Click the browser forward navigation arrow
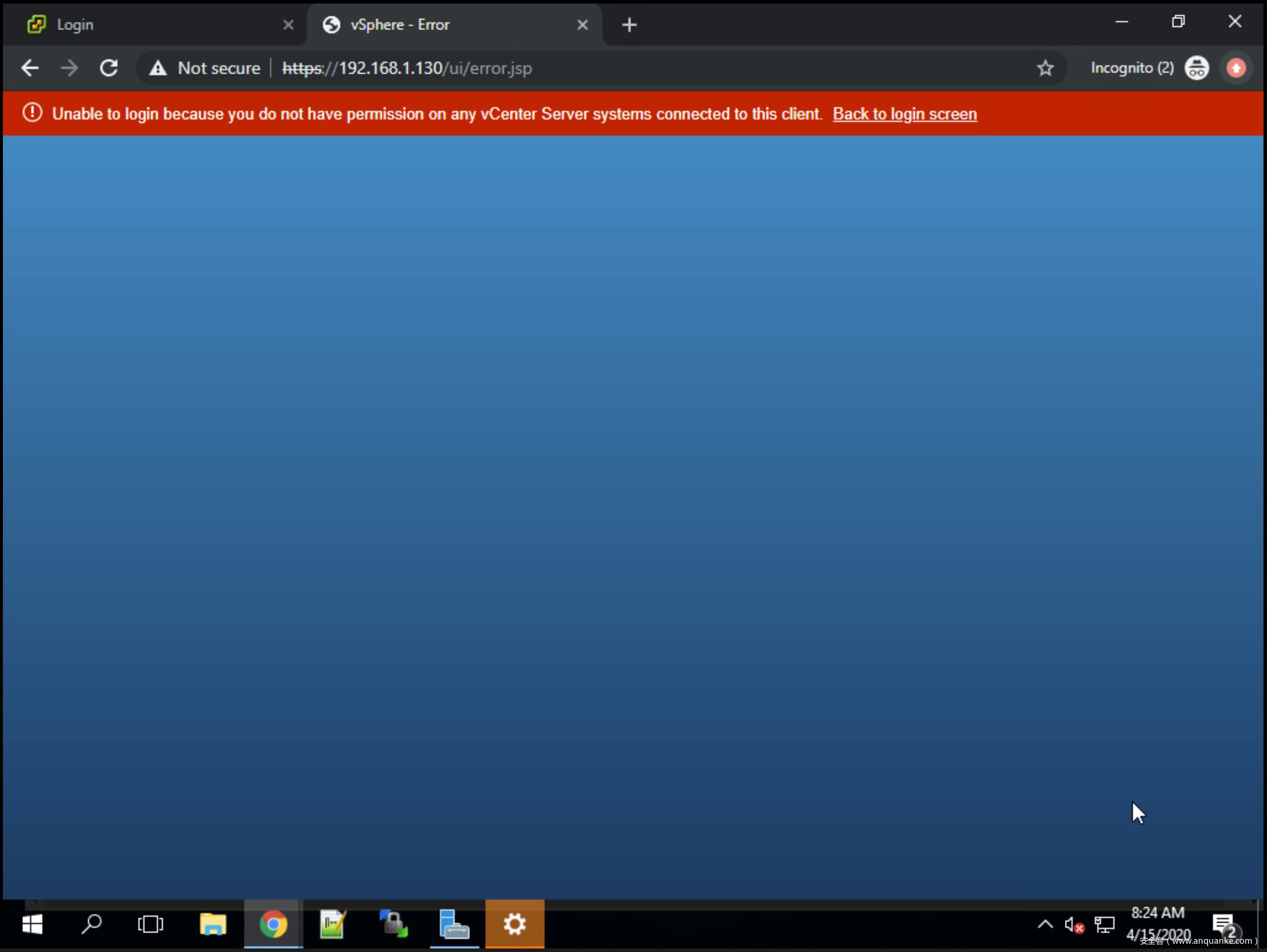This screenshot has width=1267, height=952. tap(69, 68)
